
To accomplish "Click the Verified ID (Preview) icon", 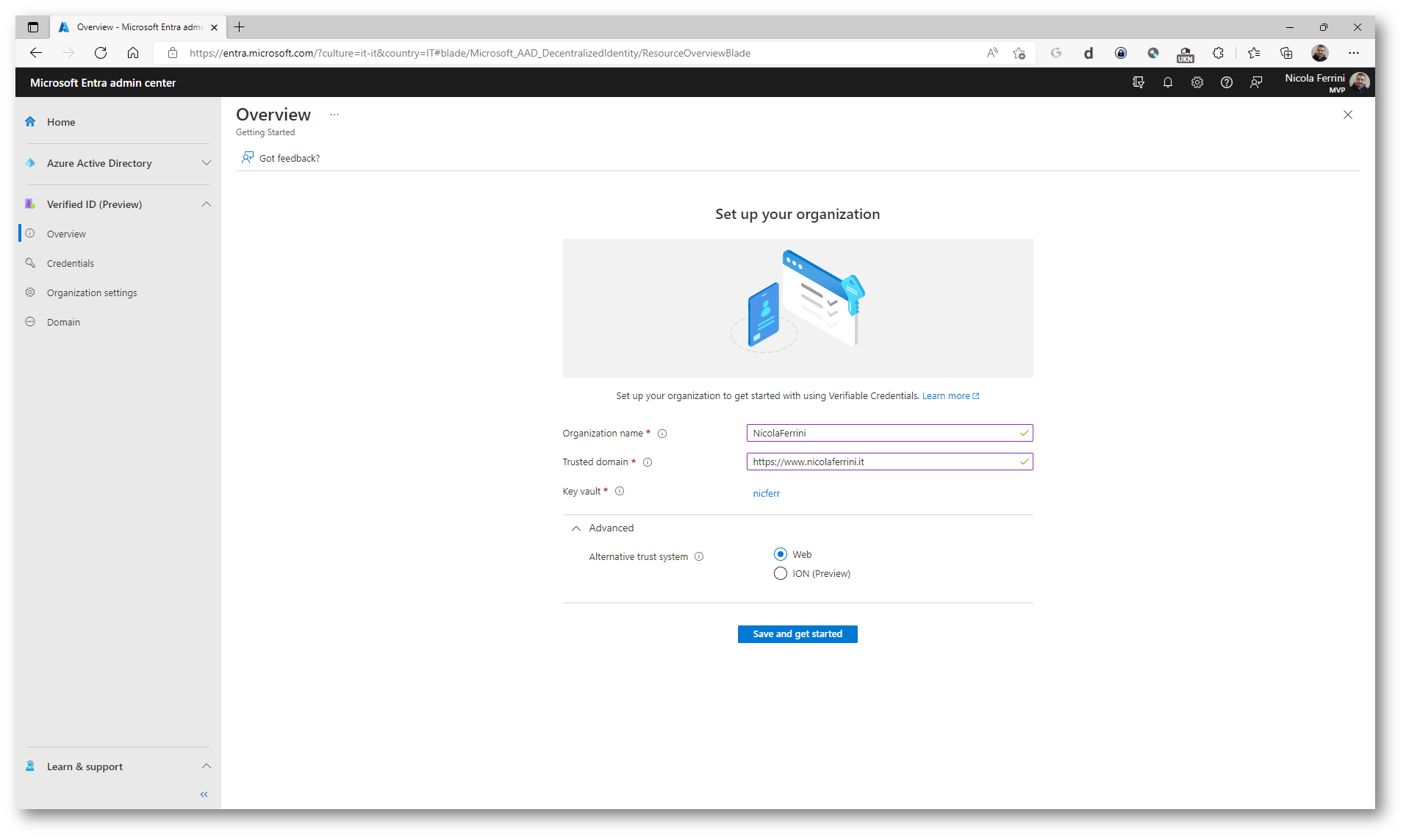I will click(x=30, y=204).
